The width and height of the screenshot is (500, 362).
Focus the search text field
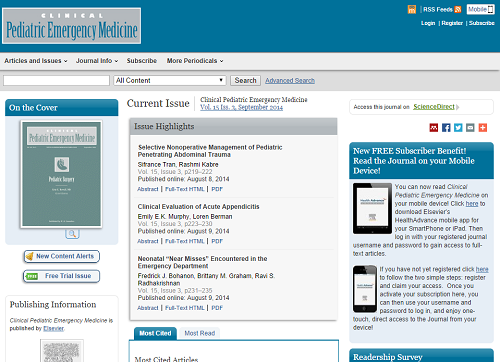tap(56, 80)
